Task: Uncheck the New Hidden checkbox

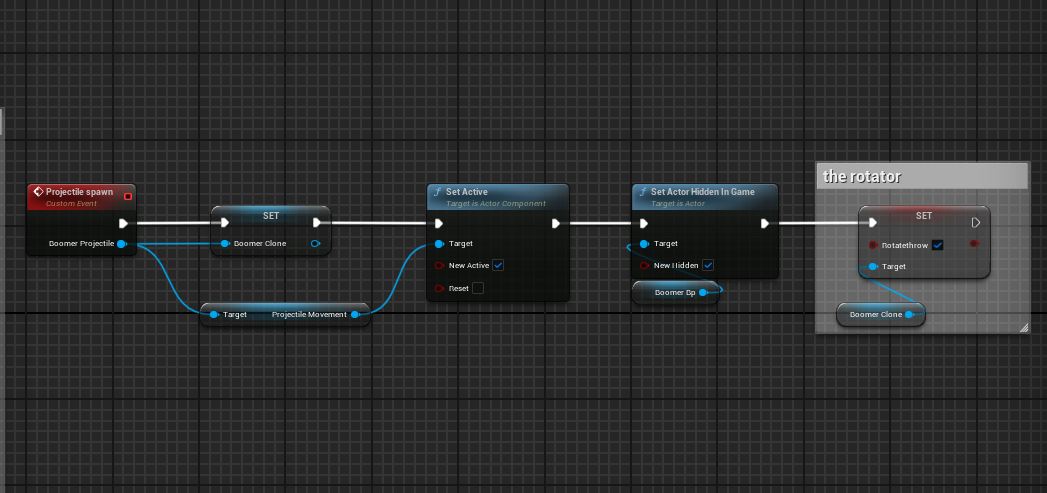Action: click(x=708, y=266)
